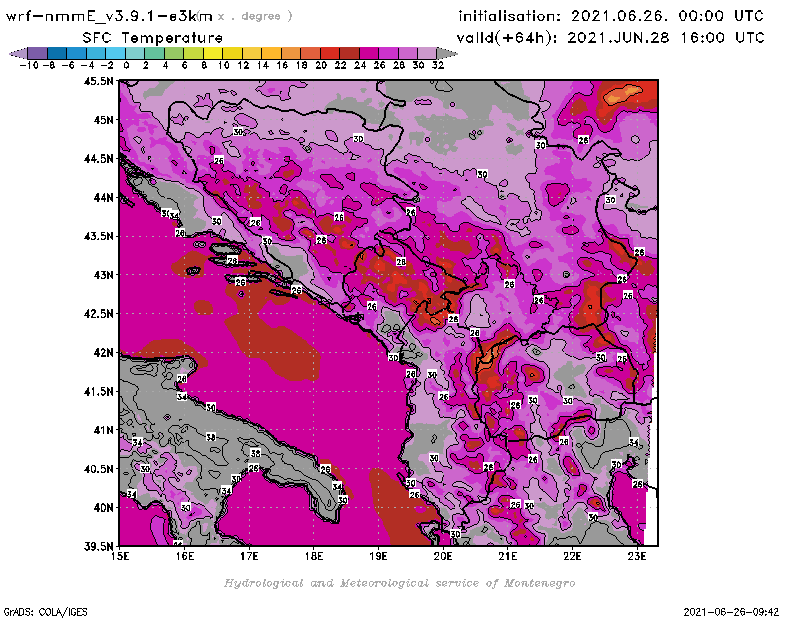800x618 pixels.
Task: Select the model name wrf-nmmE_v3.9.1-e3km
Action: [x=109, y=16]
